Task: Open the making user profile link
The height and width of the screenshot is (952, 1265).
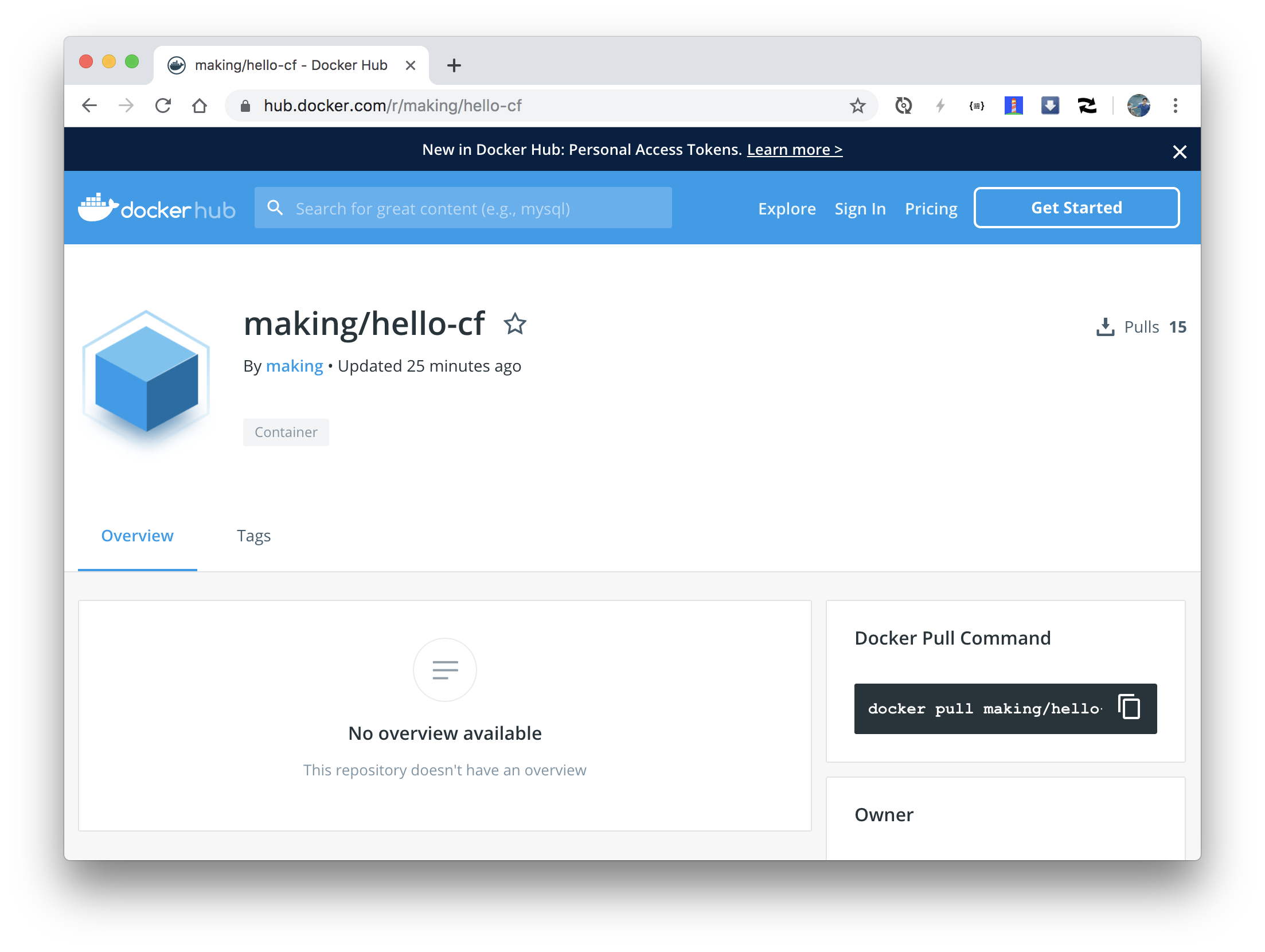Action: (295, 366)
